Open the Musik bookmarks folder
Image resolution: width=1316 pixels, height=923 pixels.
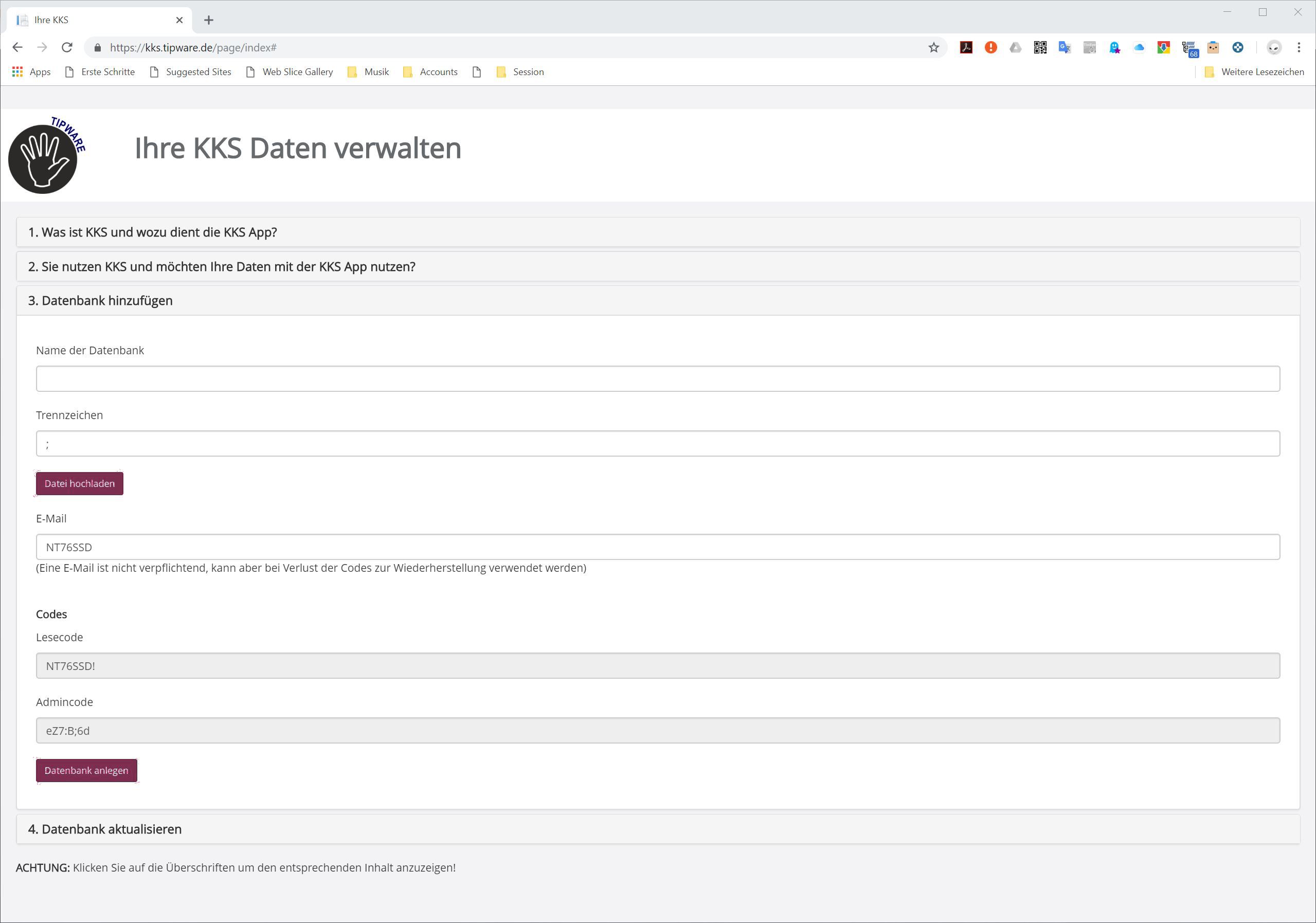tap(369, 71)
